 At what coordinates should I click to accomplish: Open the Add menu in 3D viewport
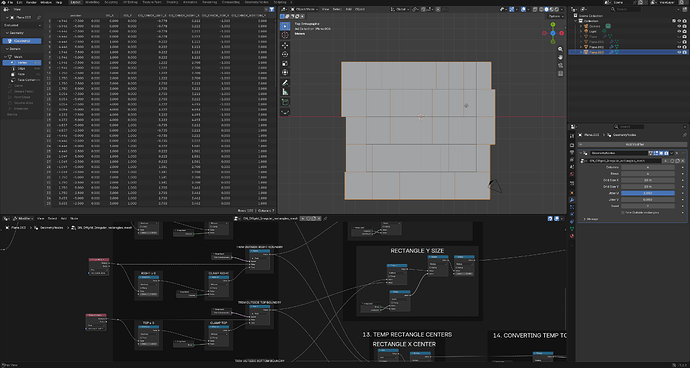coord(349,9)
